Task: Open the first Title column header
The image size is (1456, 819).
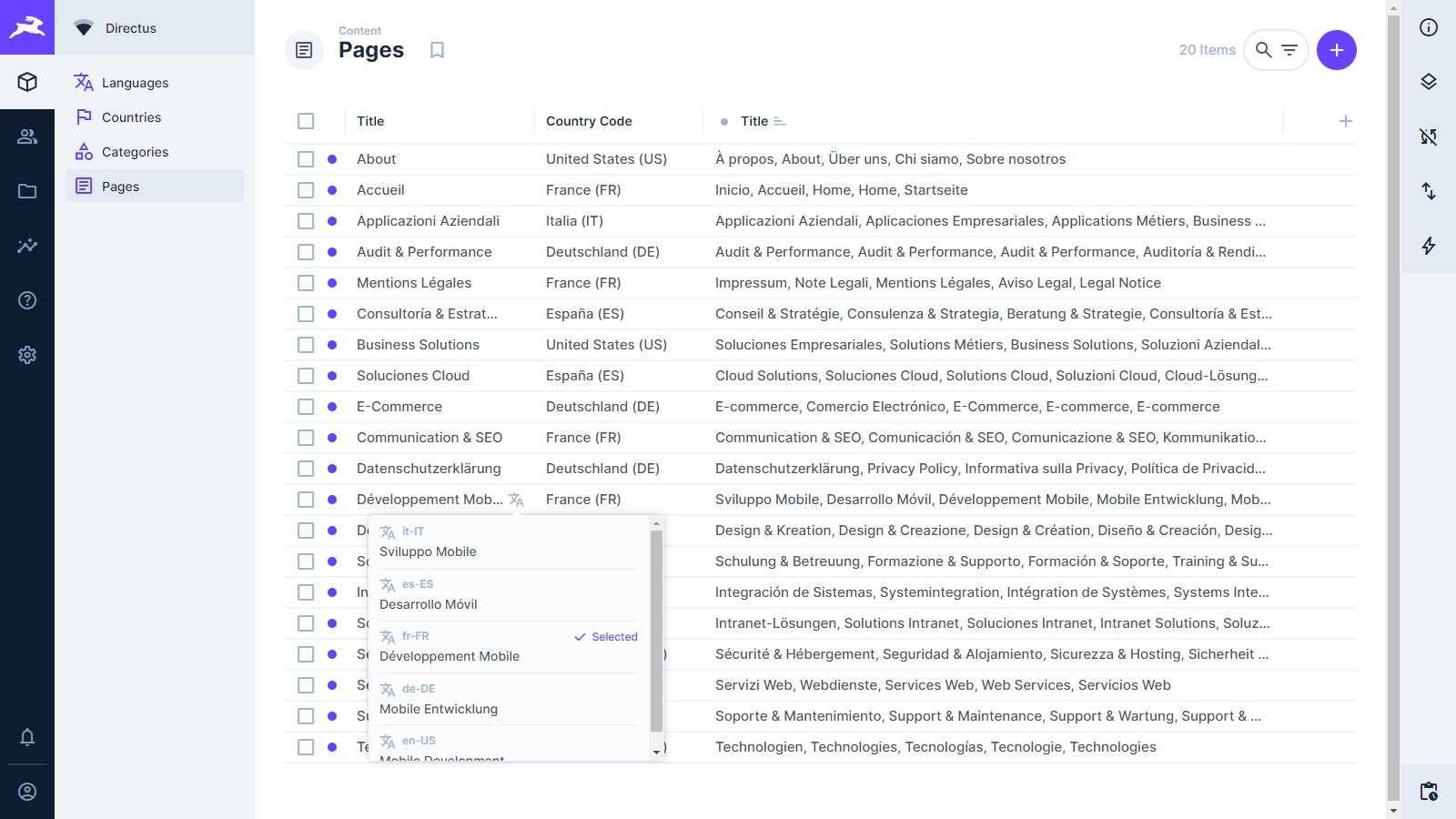Action: (370, 121)
